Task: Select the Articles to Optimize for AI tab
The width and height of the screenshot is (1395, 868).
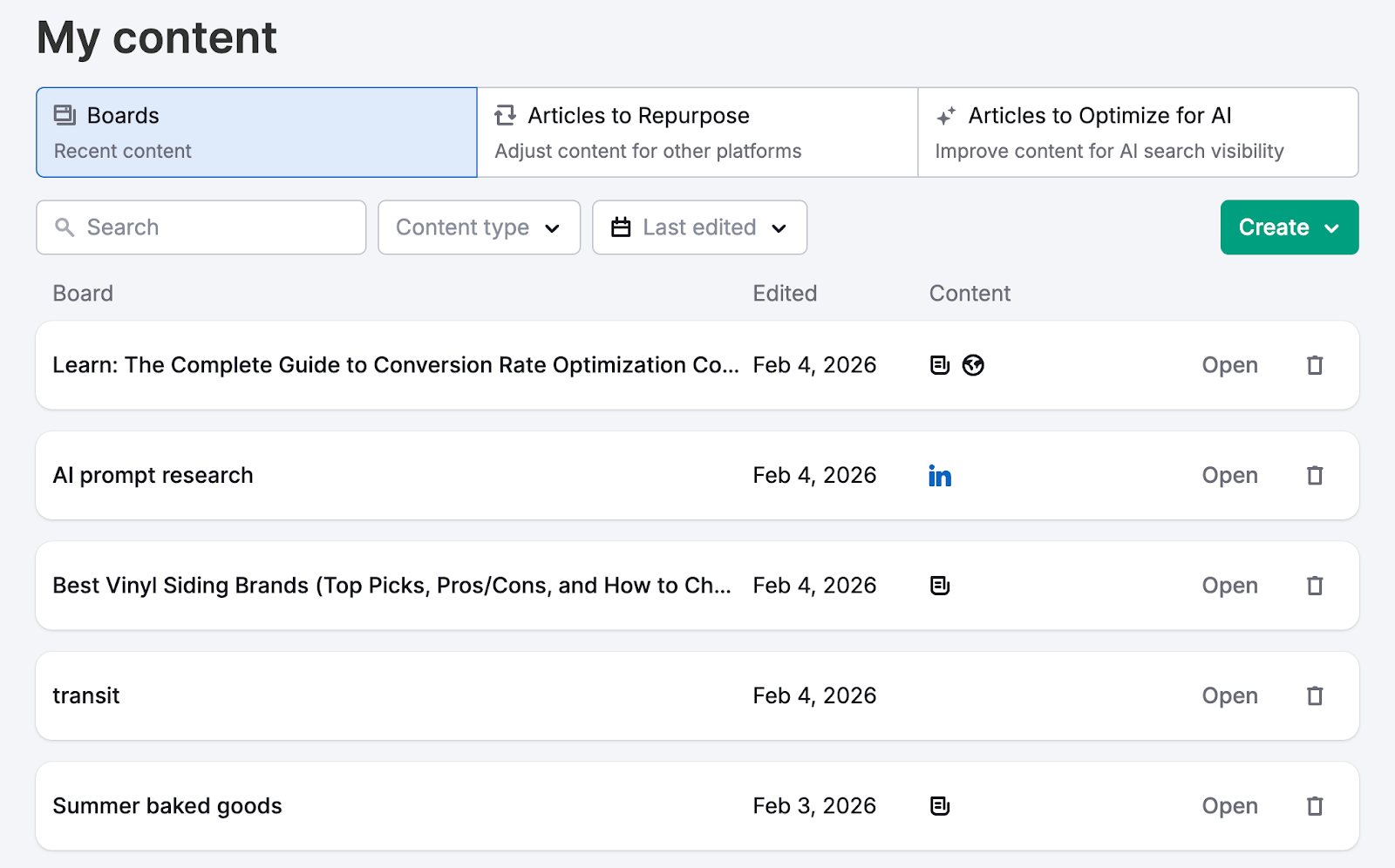Action: (x=1138, y=132)
